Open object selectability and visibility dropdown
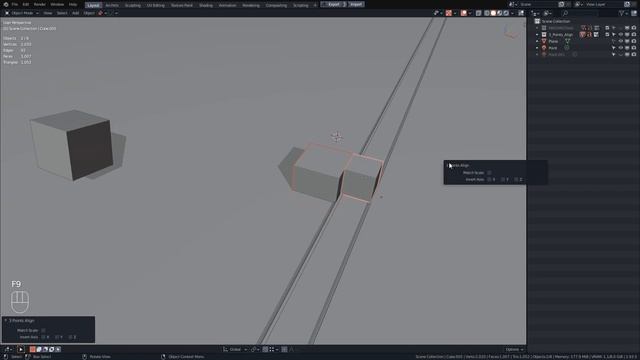 coord(438,13)
